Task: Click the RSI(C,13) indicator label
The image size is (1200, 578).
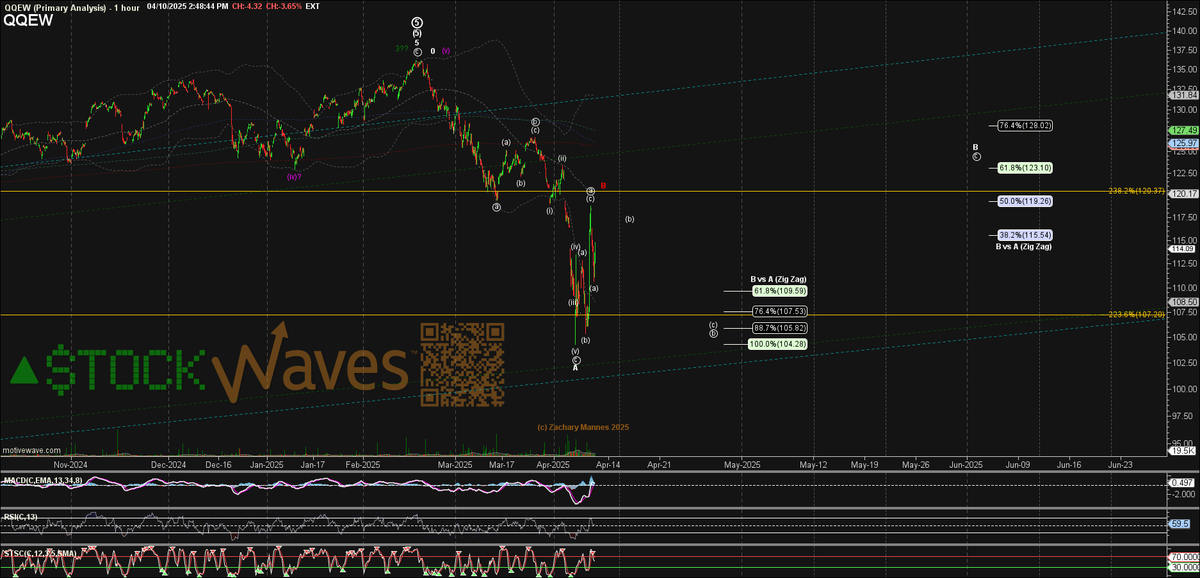Action: click(20, 519)
